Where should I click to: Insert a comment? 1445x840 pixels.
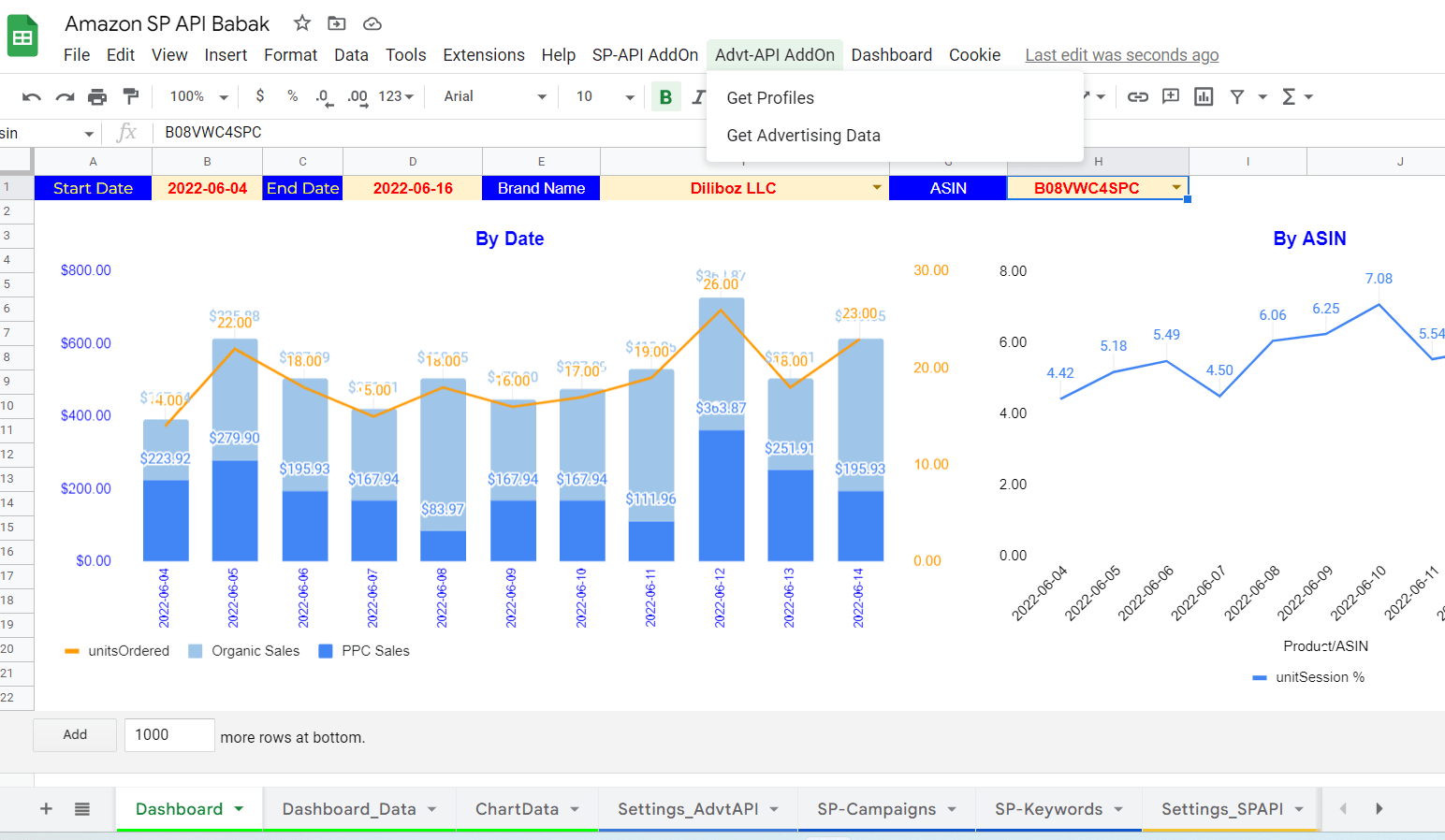pyautogui.click(x=1170, y=96)
